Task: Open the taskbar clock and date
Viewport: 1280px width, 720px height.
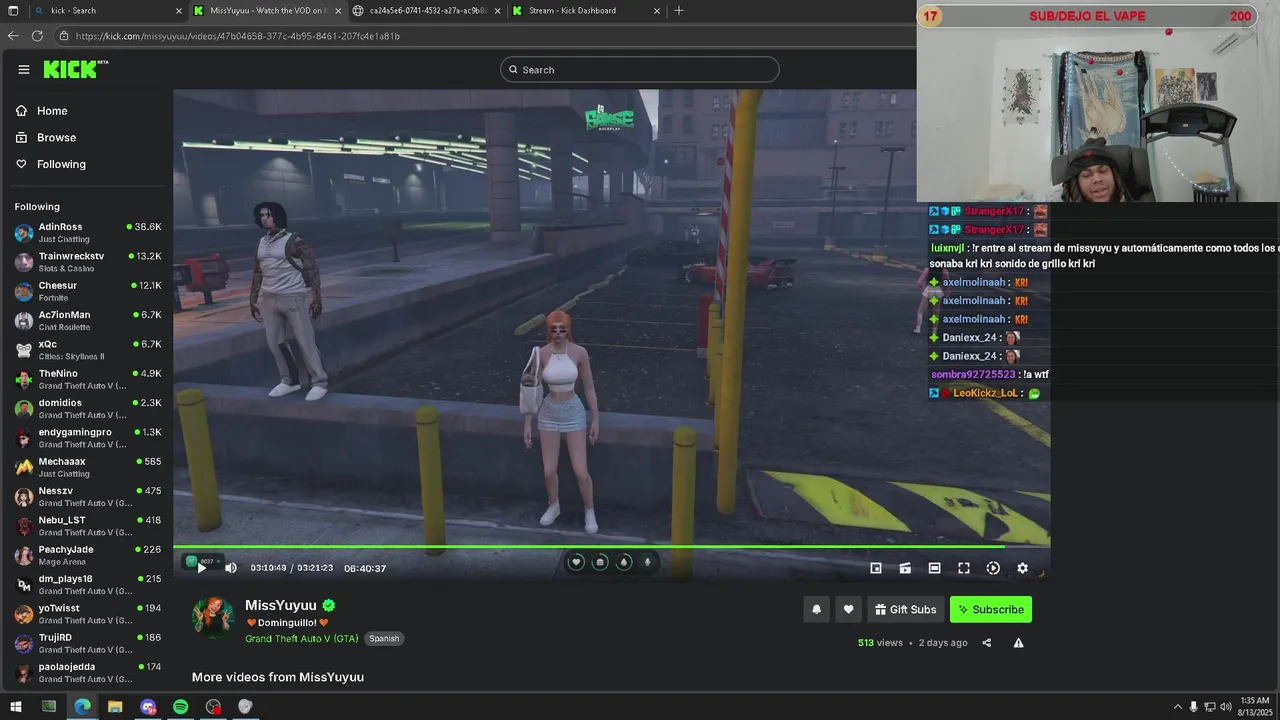Action: click(1254, 707)
